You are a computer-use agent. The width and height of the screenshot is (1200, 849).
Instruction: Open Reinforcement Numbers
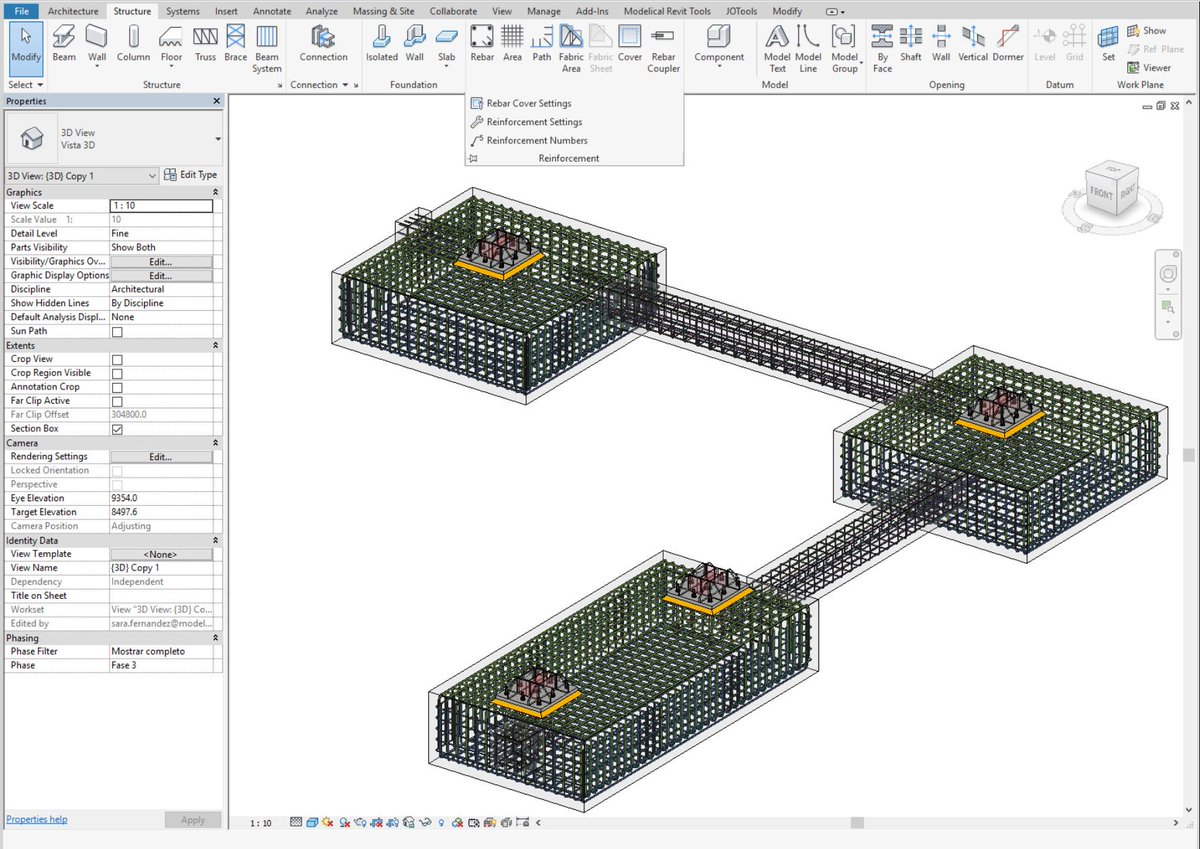(x=529, y=140)
